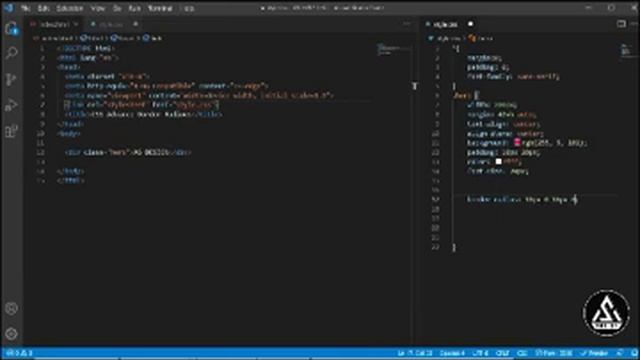Click the line and column indicator in the status bar
Image resolution: width=640 pixels, height=360 pixels.
pos(415,353)
